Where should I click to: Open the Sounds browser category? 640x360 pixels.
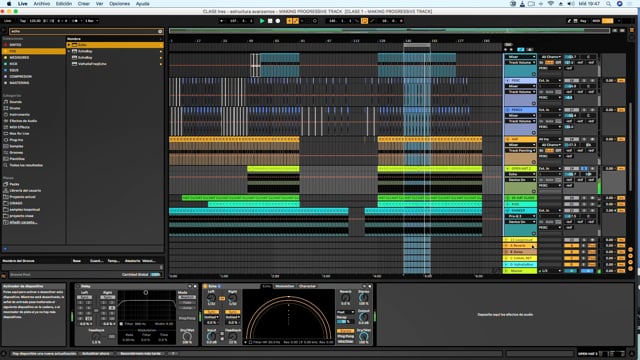point(16,102)
